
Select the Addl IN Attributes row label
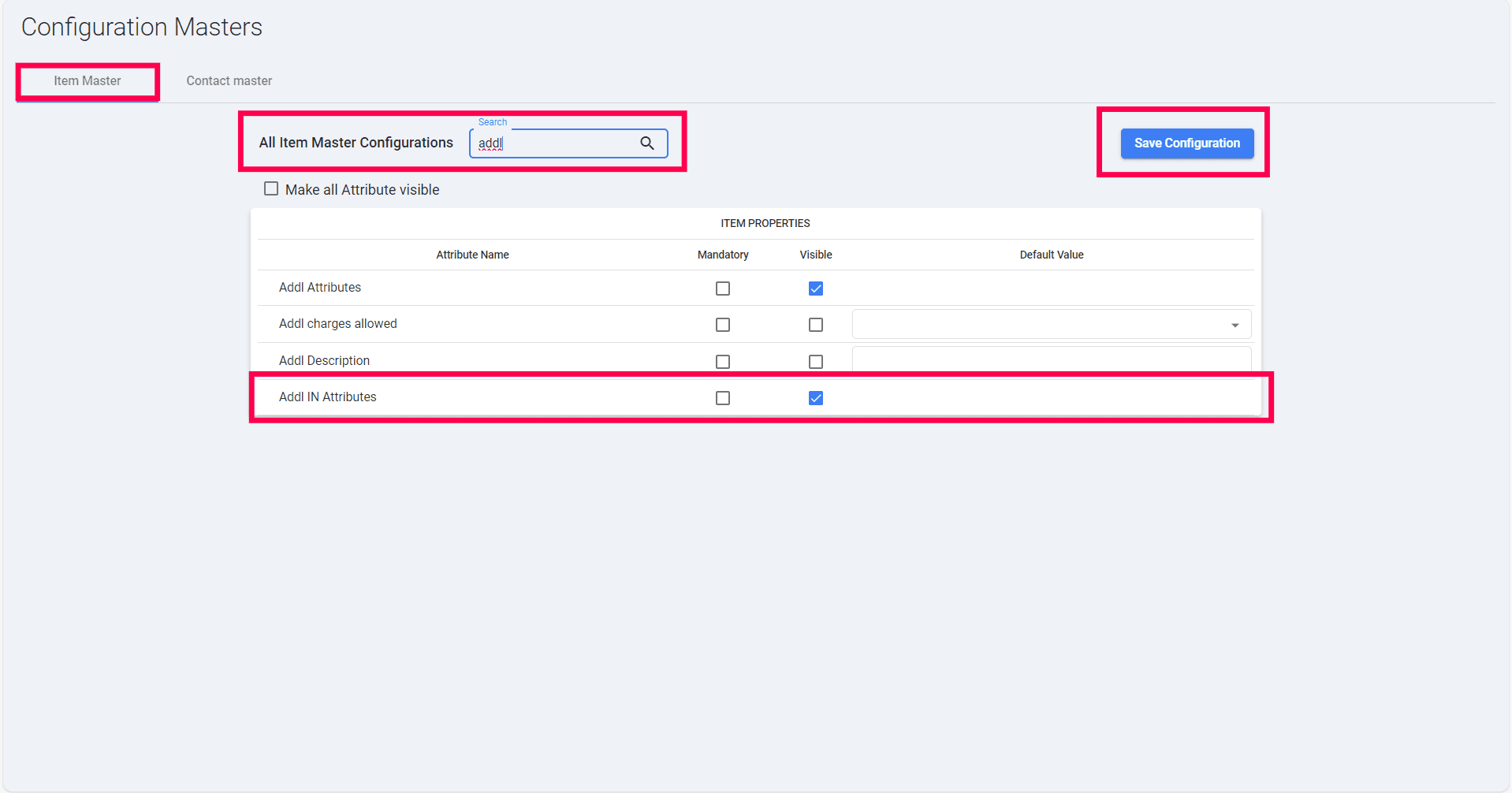[327, 397]
